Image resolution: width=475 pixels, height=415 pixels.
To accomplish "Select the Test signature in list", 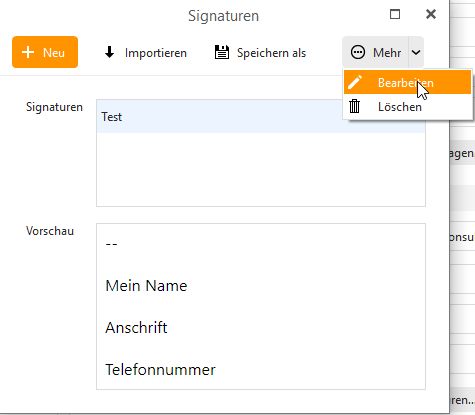I will pos(261,117).
